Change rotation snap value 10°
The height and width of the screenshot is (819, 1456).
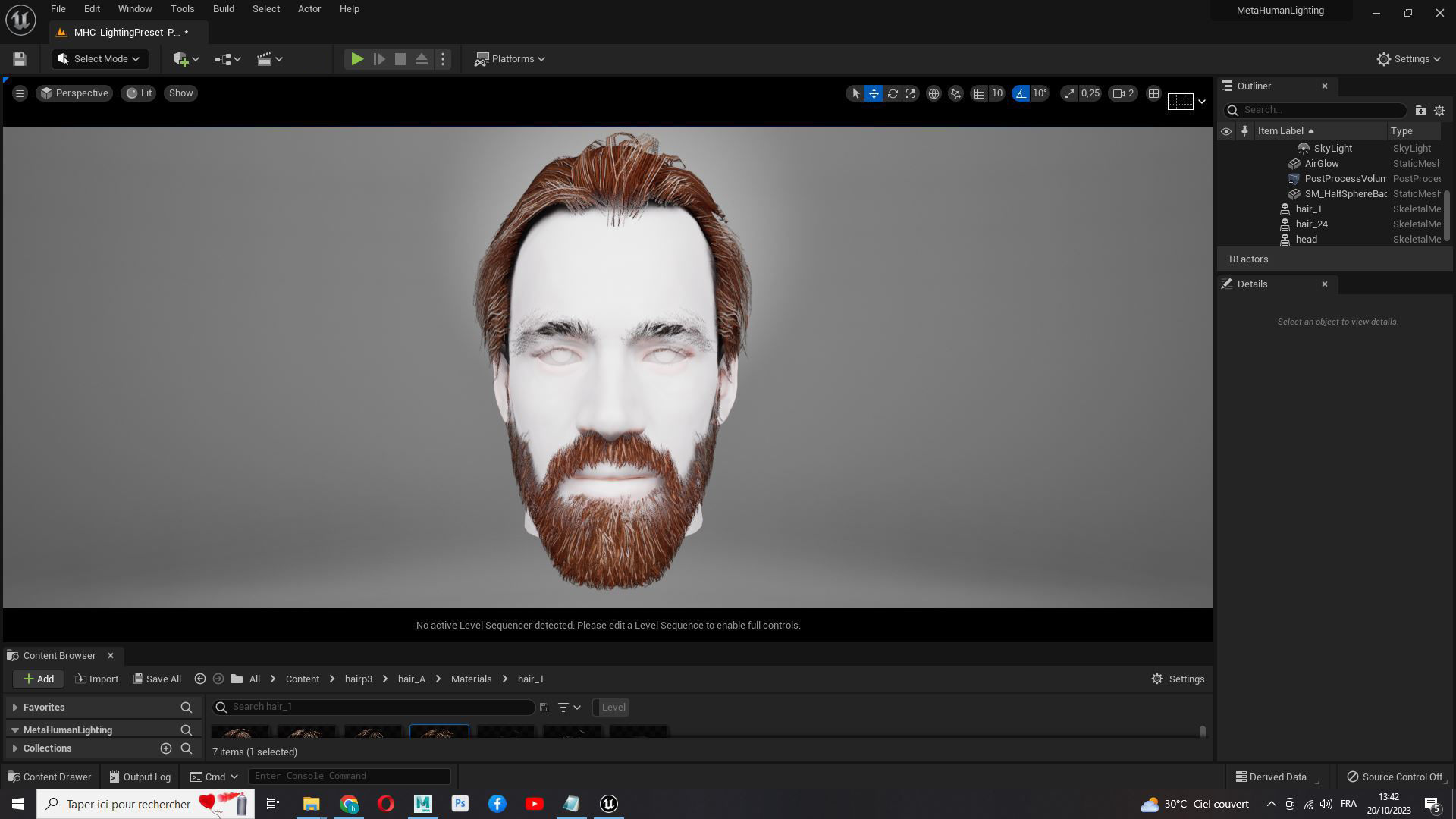[1040, 93]
